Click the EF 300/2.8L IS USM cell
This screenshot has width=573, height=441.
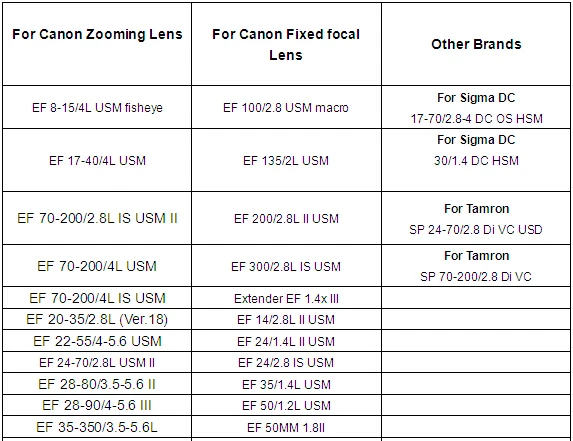[286, 267]
